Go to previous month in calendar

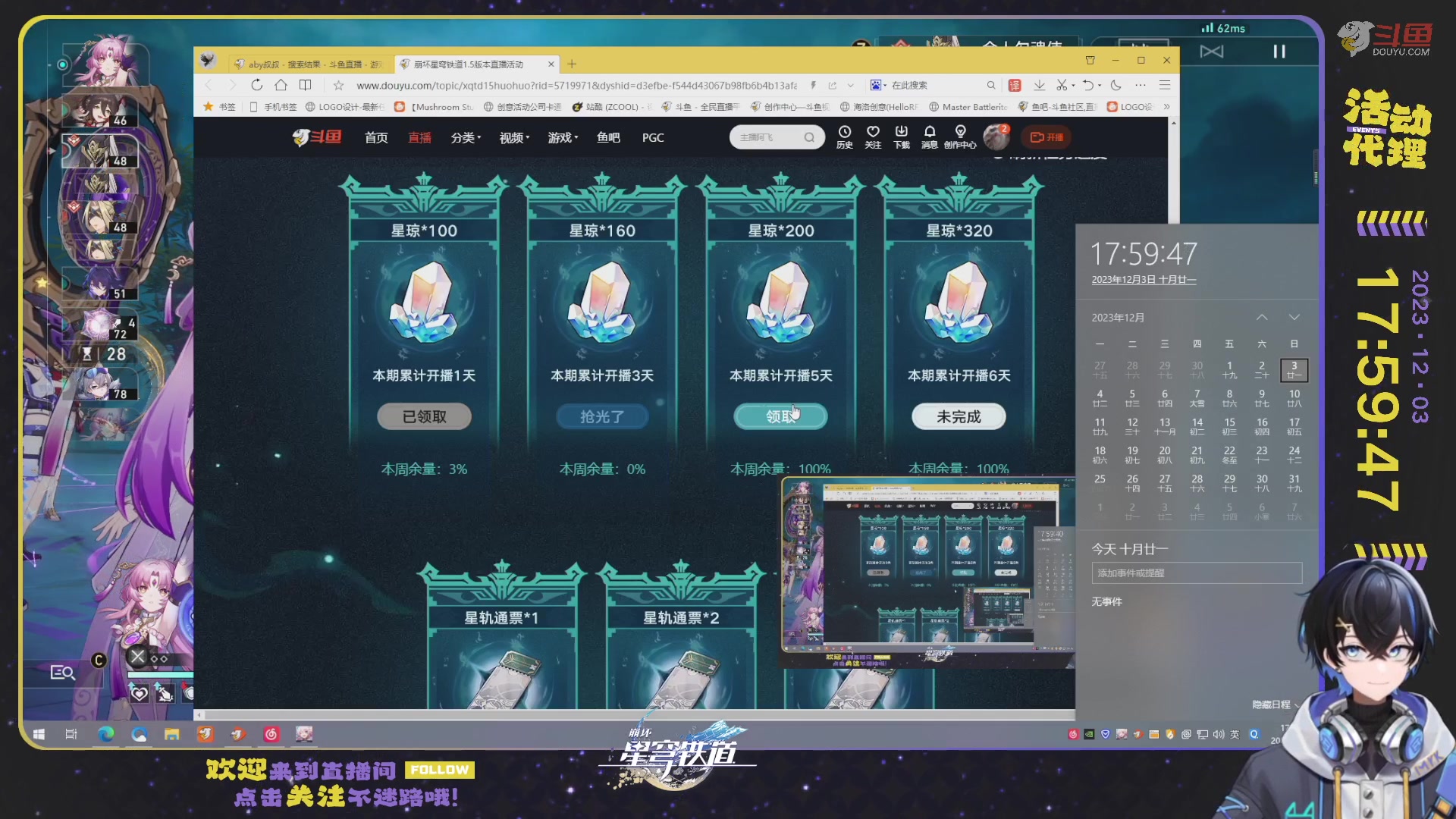1262,318
